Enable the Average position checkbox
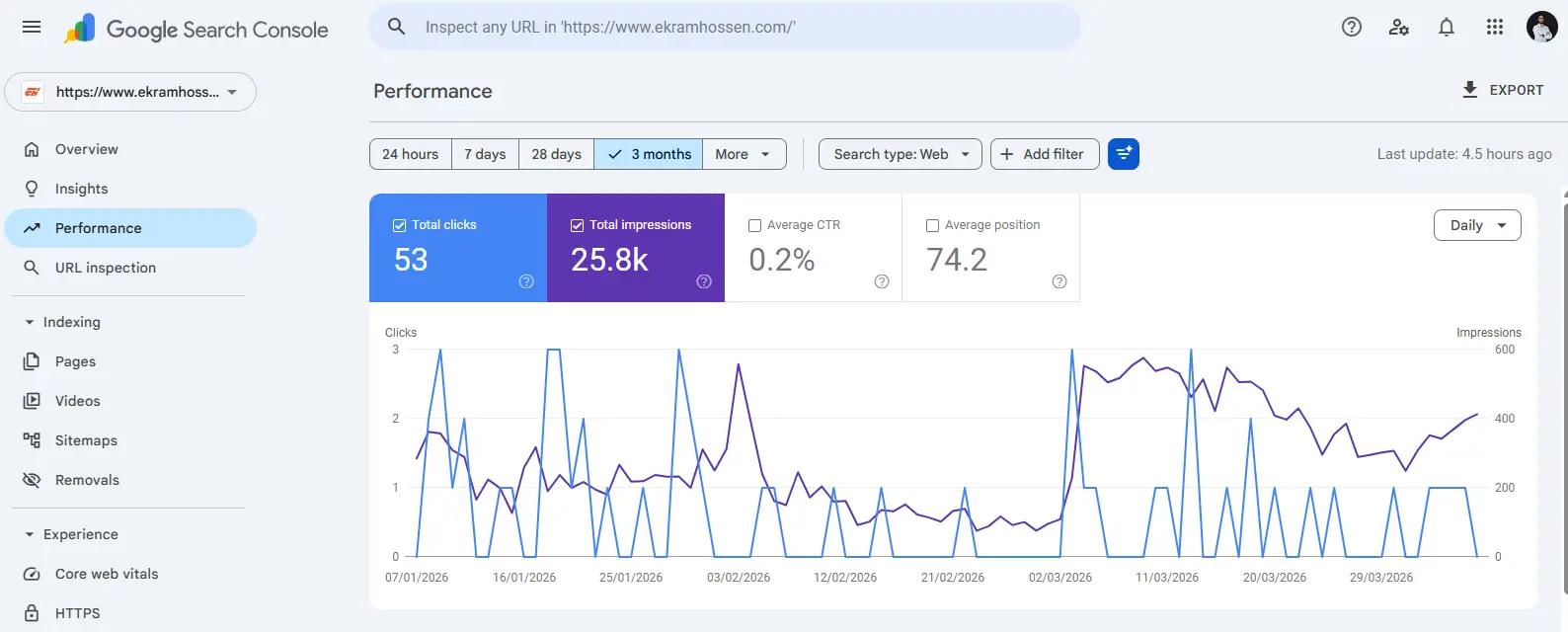Viewport: 1568px width, 632px height. (932, 225)
